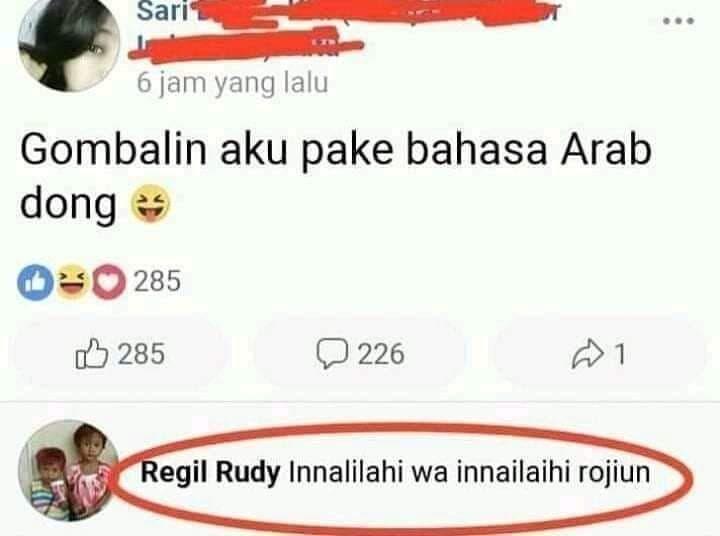
Task: Open the poster name starting with Sari
Action: [x=163, y=11]
